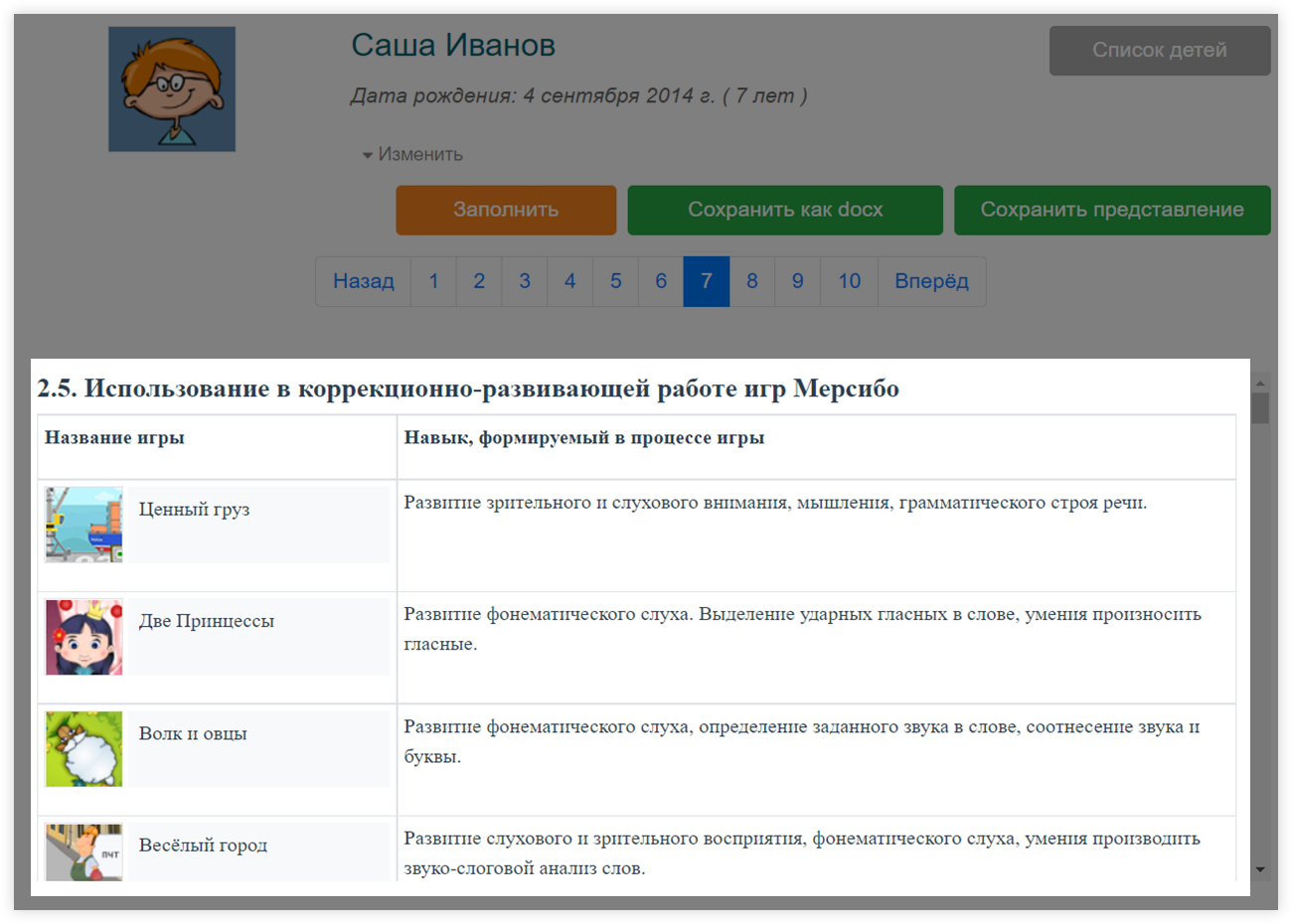This screenshot has width=1292, height=924.
Task: Jump to page 10 in pagination
Action: tap(849, 281)
